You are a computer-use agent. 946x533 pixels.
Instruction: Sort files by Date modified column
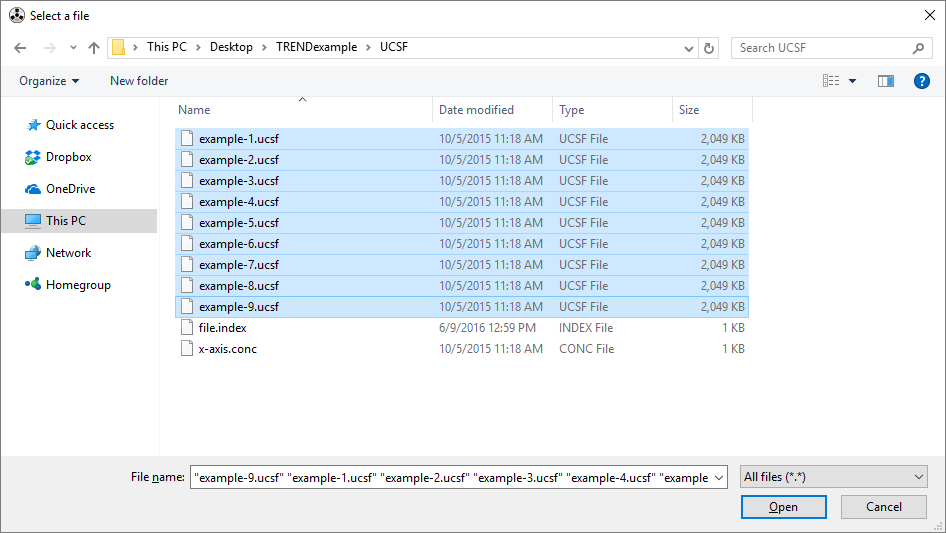coord(477,110)
